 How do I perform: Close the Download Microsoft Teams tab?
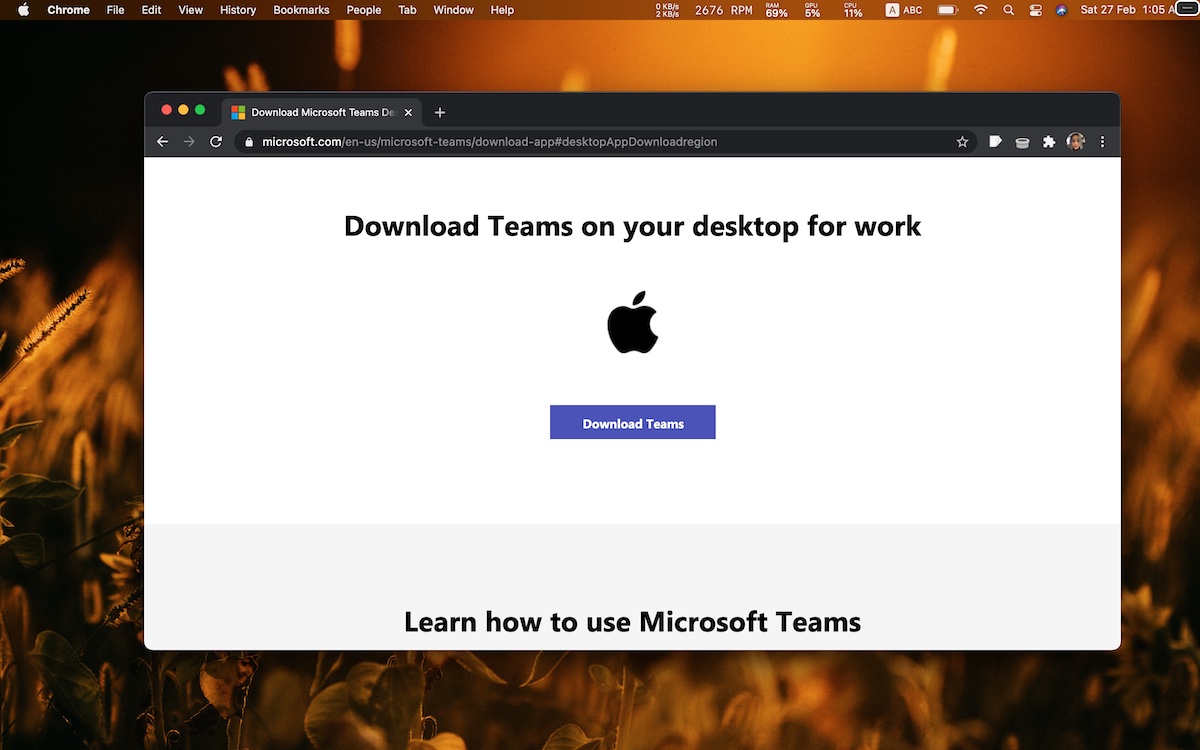point(407,112)
